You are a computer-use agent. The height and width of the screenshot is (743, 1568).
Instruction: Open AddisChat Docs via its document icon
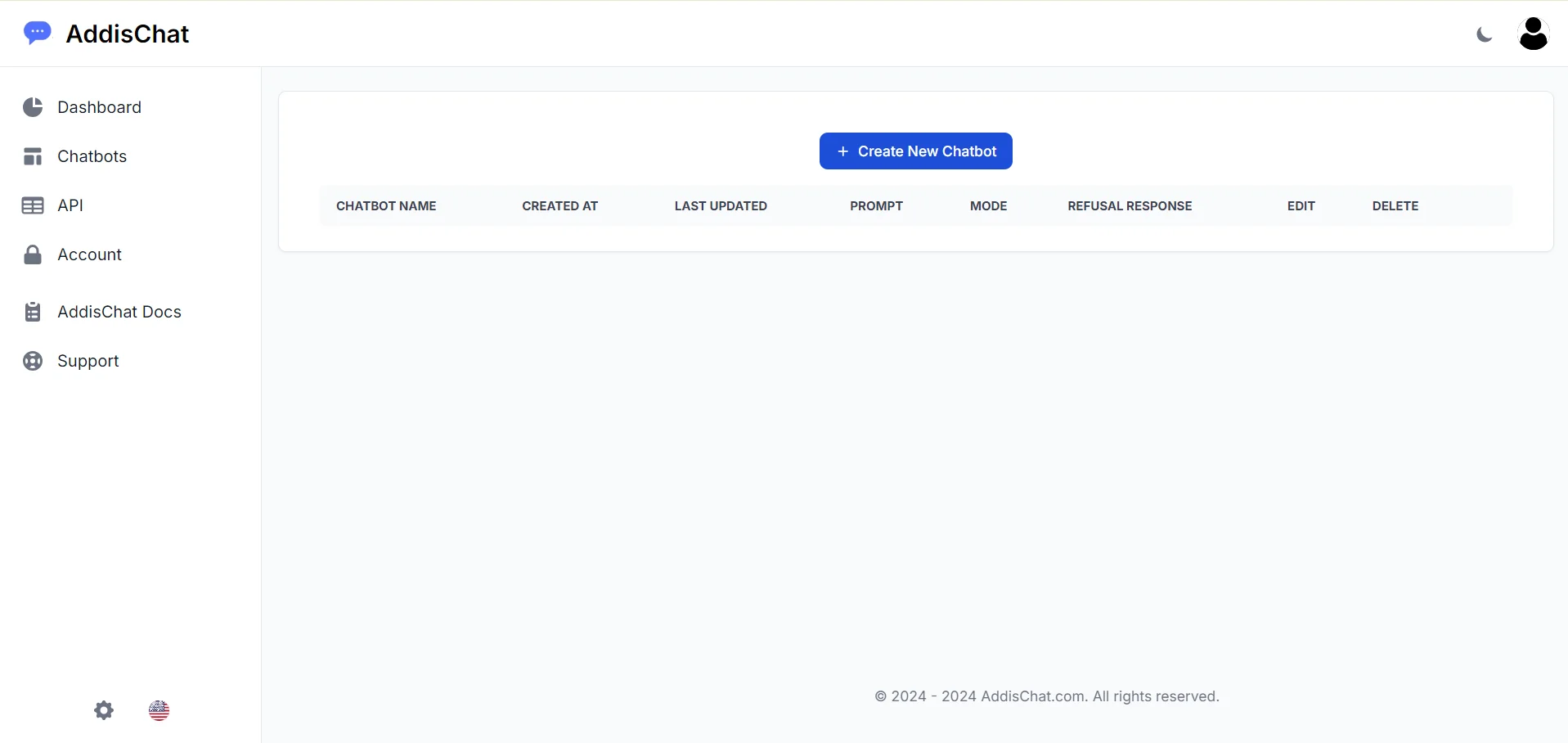click(32, 312)
